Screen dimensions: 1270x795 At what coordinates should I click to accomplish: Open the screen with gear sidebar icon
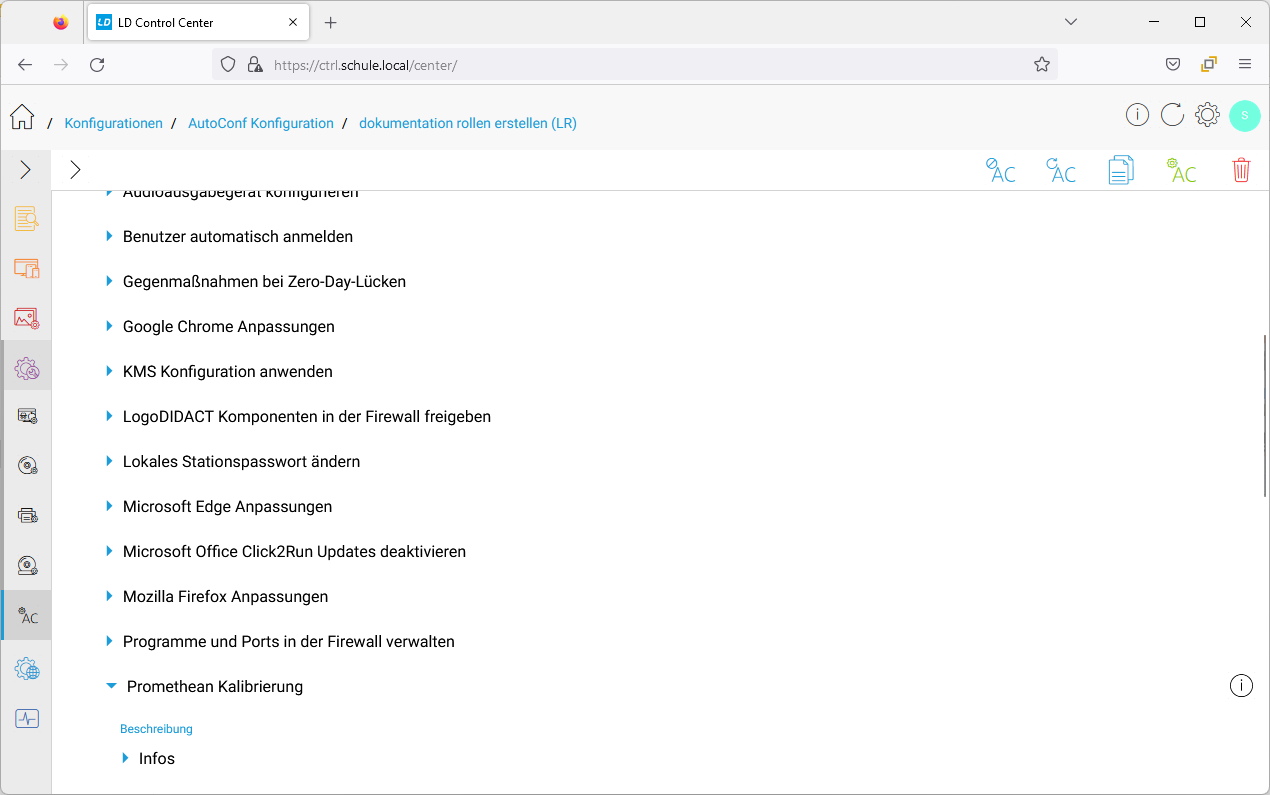tap(27, 416)
